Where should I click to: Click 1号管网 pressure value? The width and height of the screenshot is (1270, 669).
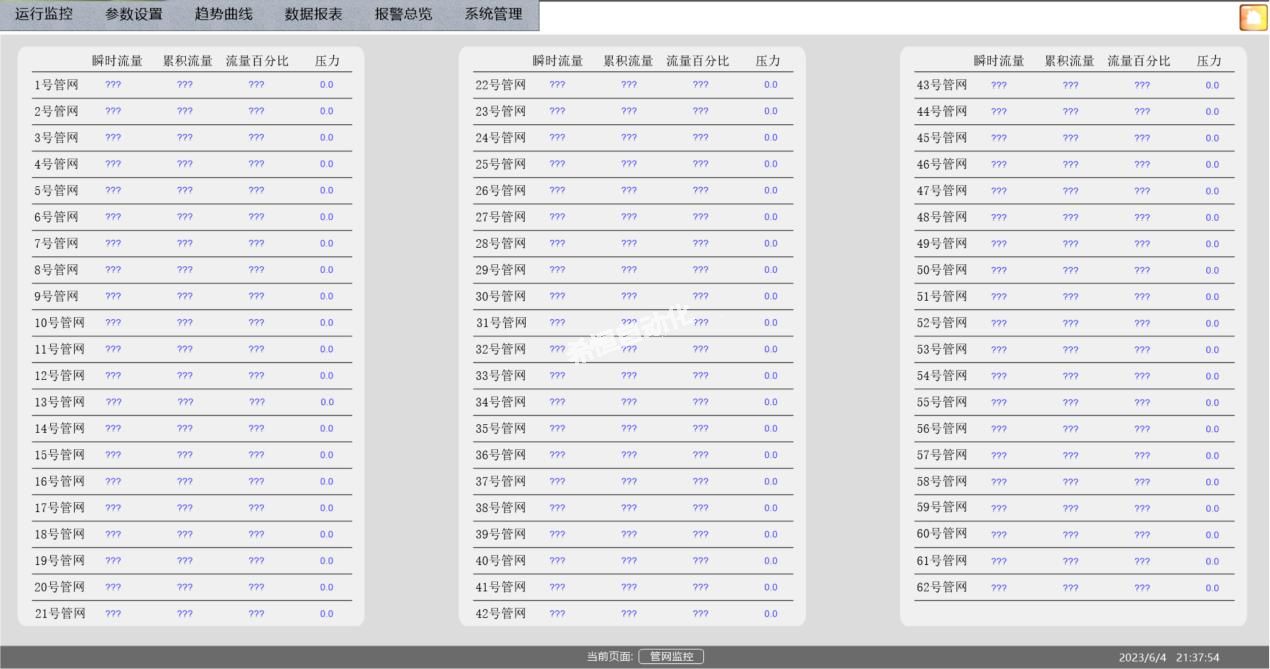coord(327,85)
